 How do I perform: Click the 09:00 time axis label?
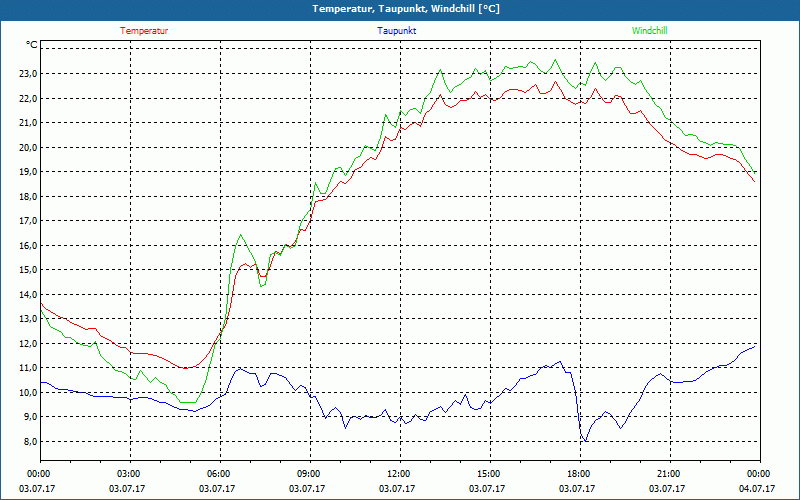pyautogui.click(x=310, y=474)
